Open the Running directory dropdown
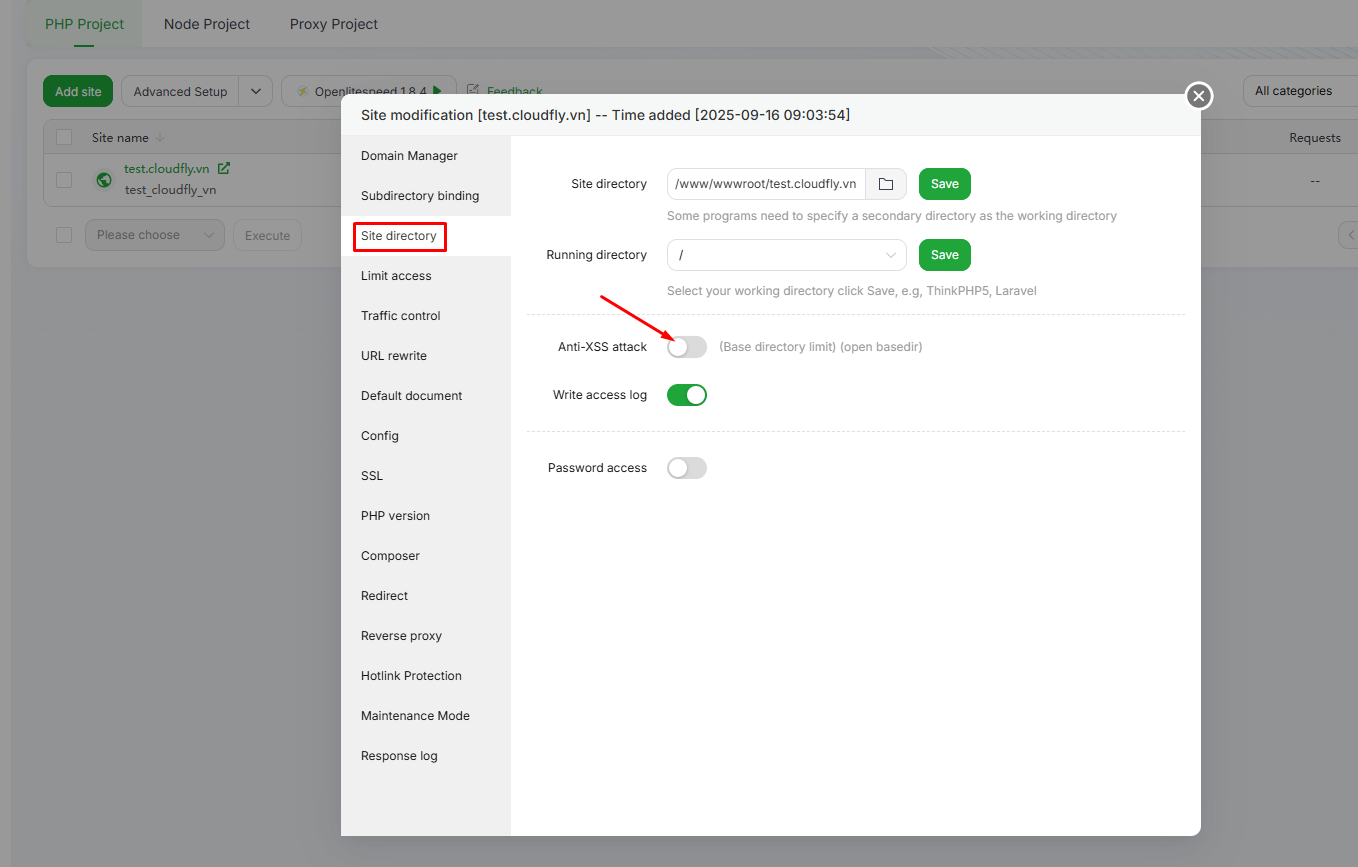The width and height of the screenshot is (1358, 867). click(x=786, y=255)
